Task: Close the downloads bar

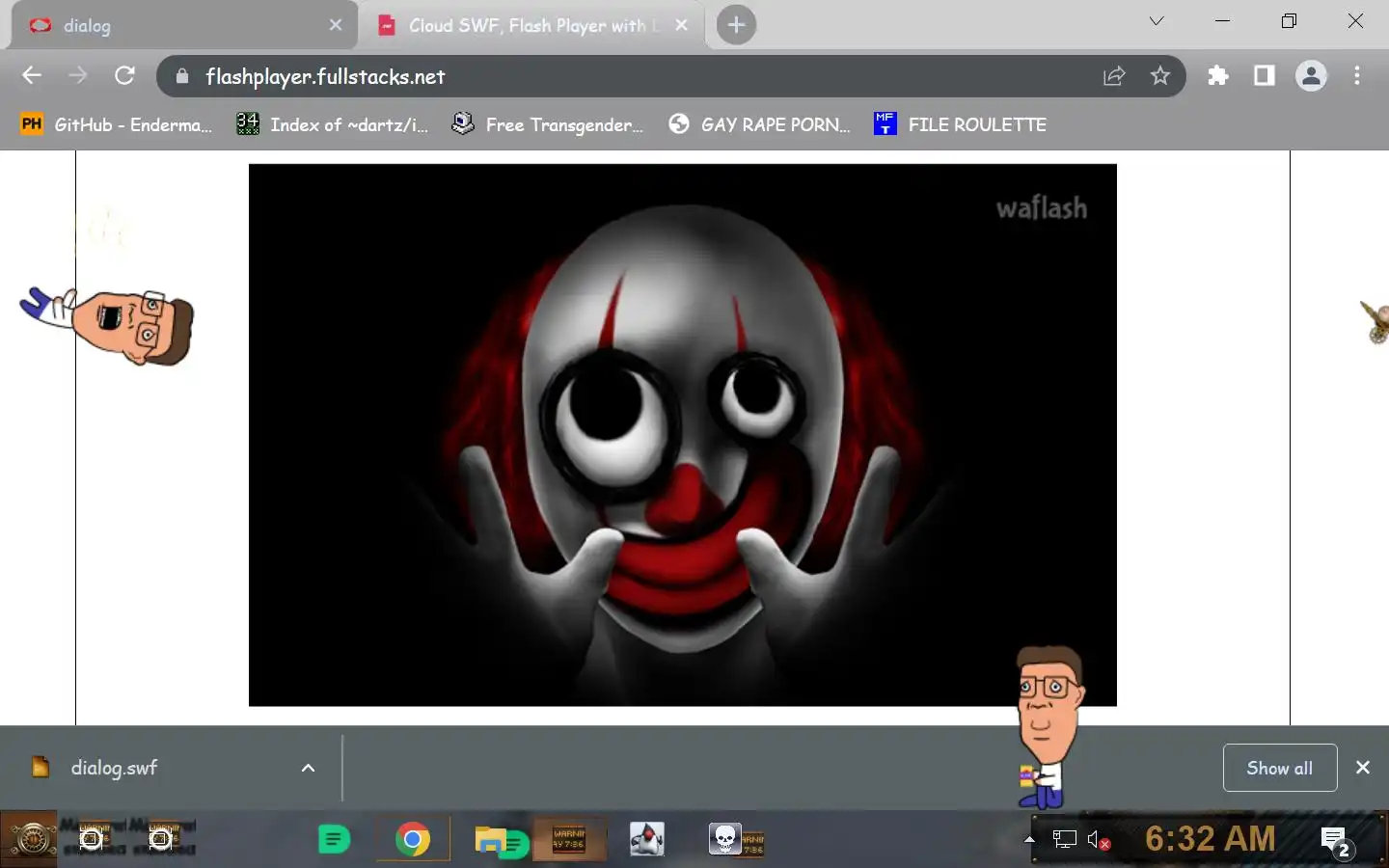Action: pyautogui.click(x=1363, y=768)
